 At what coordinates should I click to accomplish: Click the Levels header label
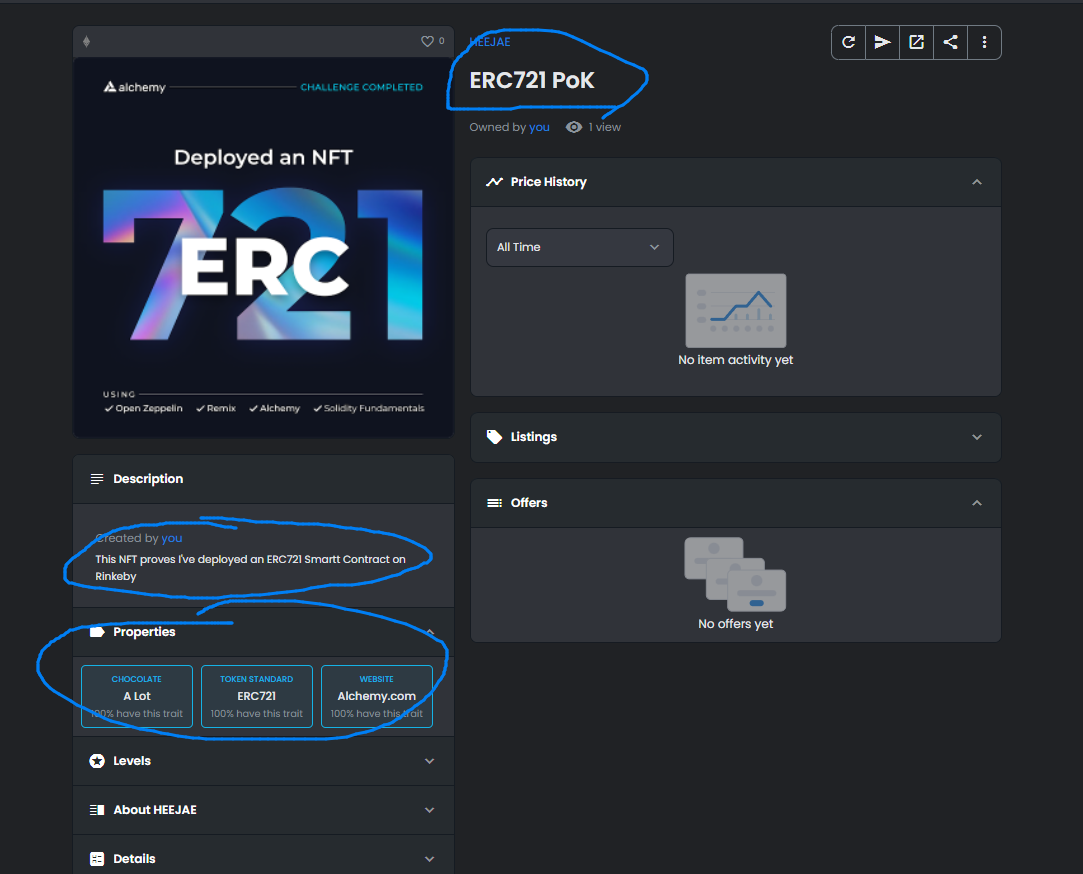click(x=132, y=761)
